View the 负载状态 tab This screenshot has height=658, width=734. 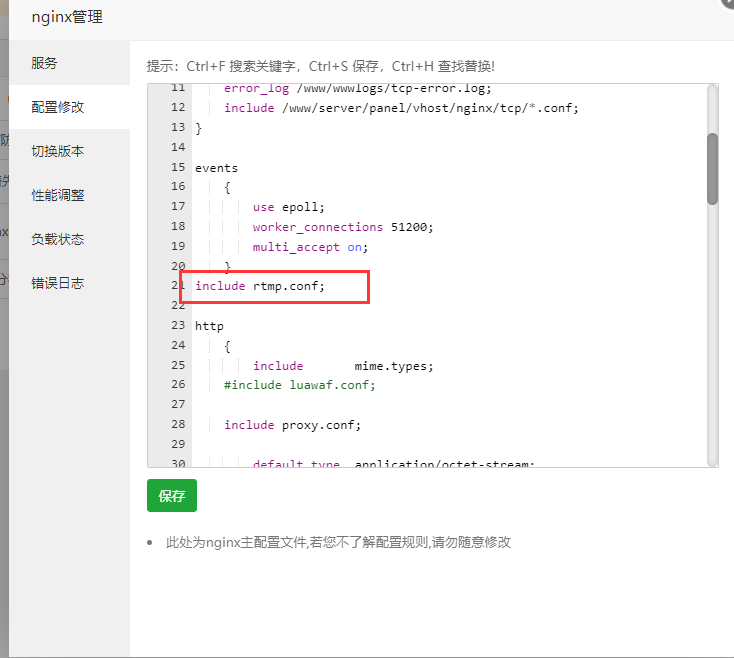click(69, 239)
